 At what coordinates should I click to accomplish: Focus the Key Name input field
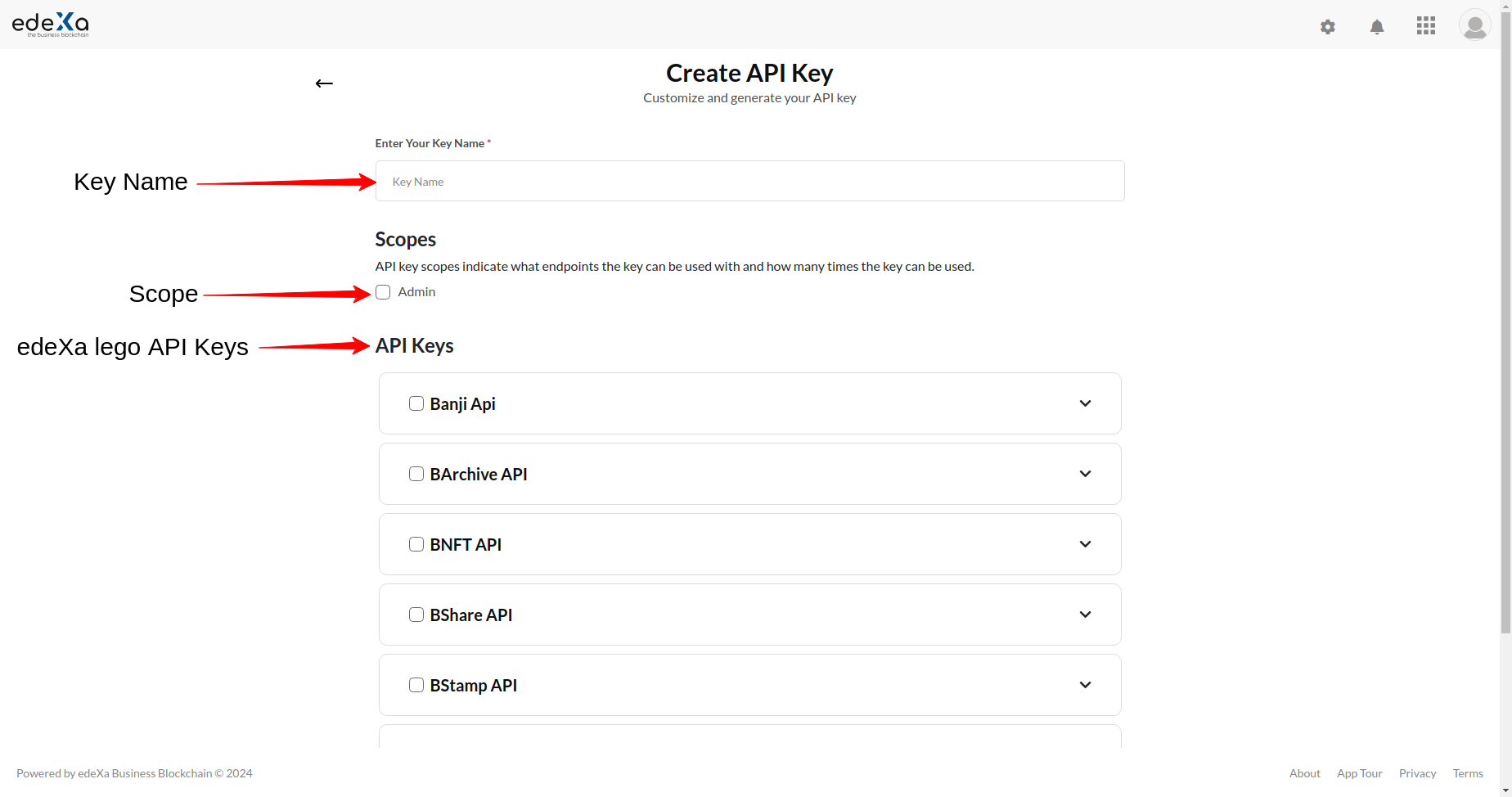[x=749, y=181]
